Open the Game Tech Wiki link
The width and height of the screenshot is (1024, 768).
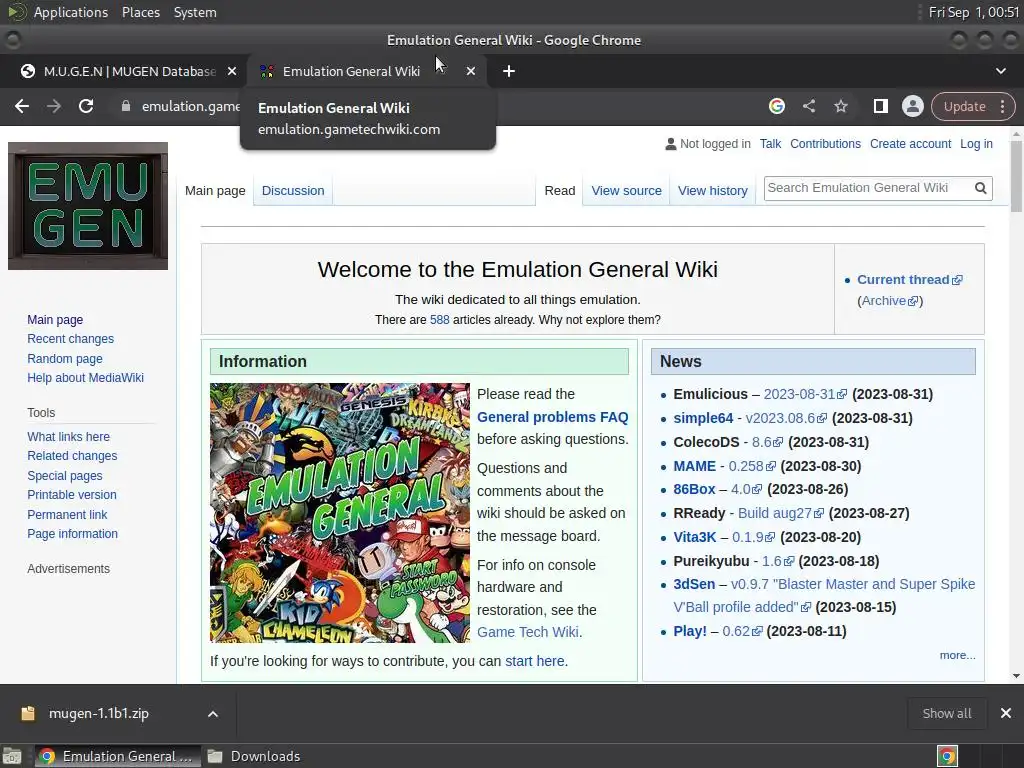pyautogui.click(x=528, y=632)
